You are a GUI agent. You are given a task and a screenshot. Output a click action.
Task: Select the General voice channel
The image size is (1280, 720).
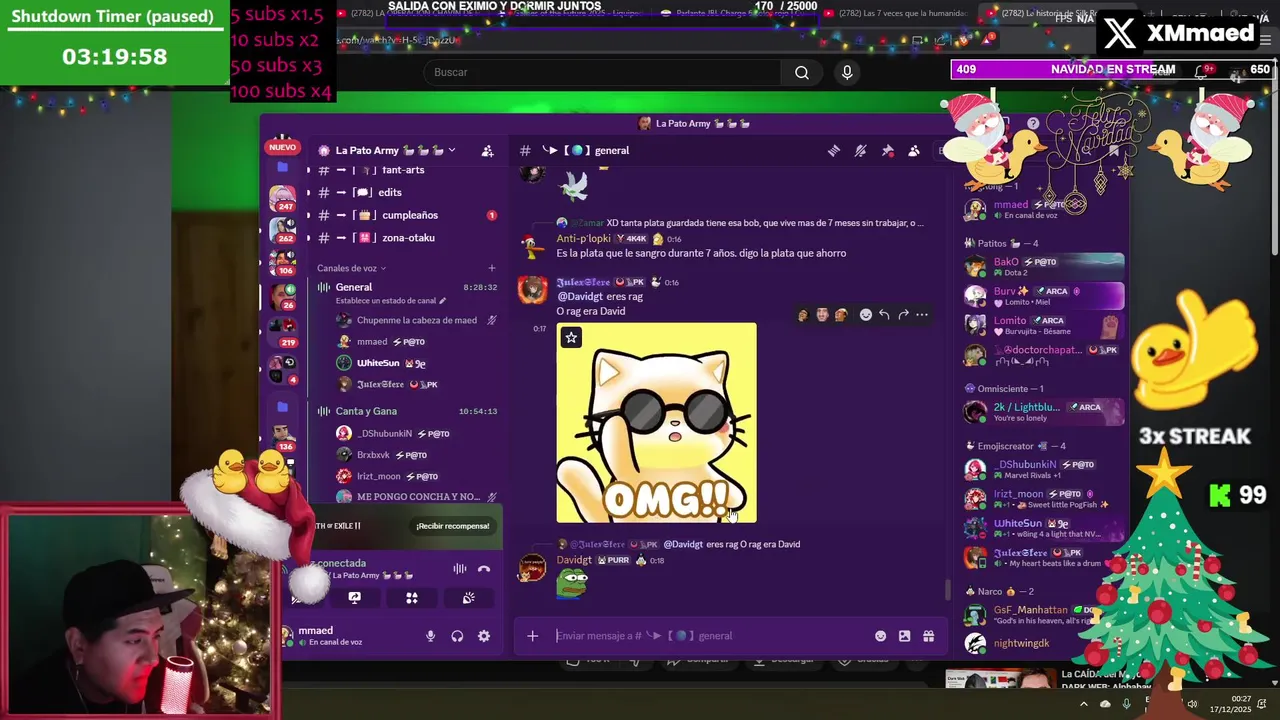405,287
